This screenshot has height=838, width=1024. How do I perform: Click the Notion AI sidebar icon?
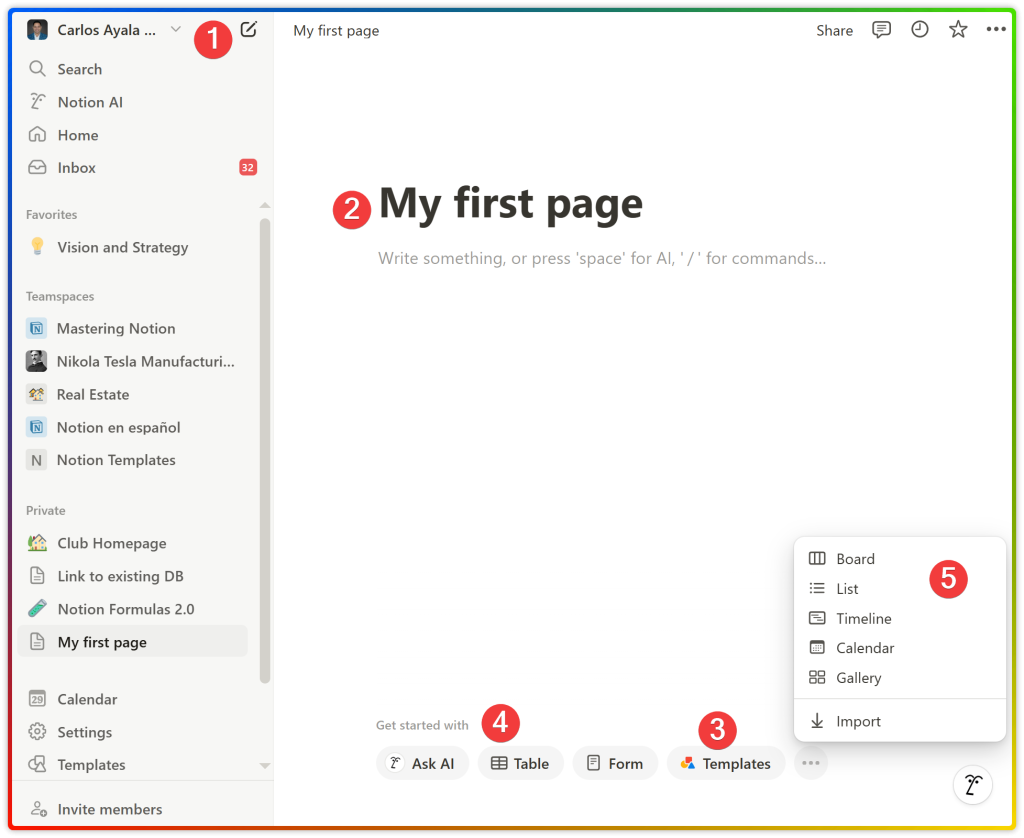coord(37,102)
